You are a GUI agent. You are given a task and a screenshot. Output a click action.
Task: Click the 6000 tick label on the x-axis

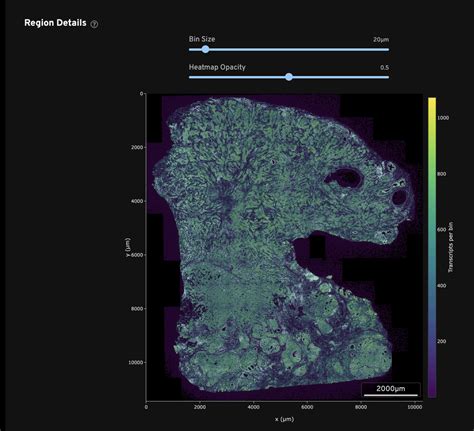click(x=307, y=407)
